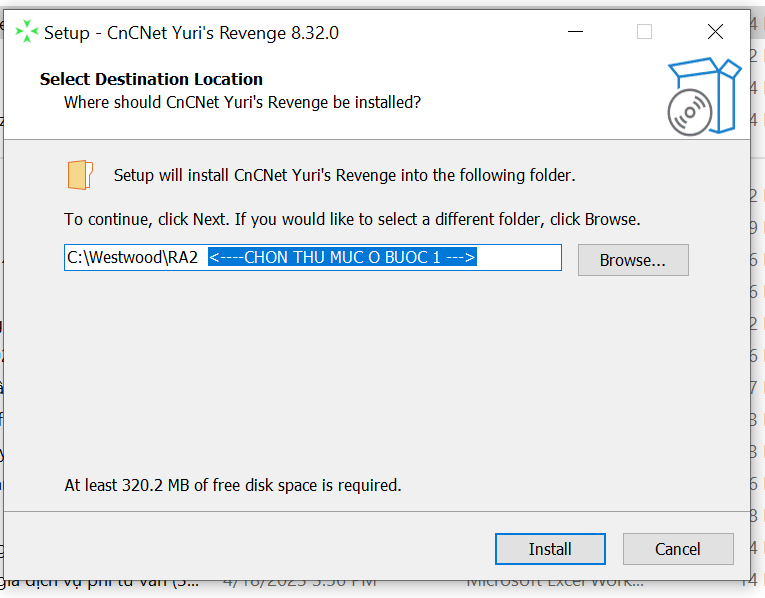Click the orange folder icon
This screenshot has height=598, width=765.
80,175
